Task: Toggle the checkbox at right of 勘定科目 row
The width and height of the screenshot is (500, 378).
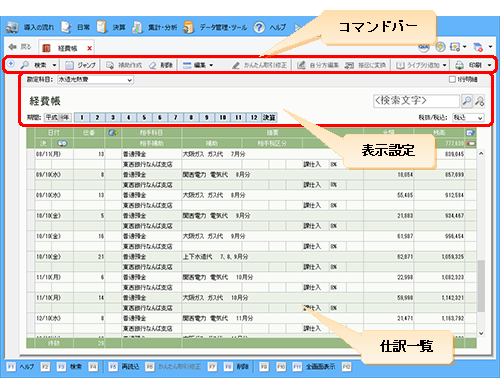Action: coord(452,79)
